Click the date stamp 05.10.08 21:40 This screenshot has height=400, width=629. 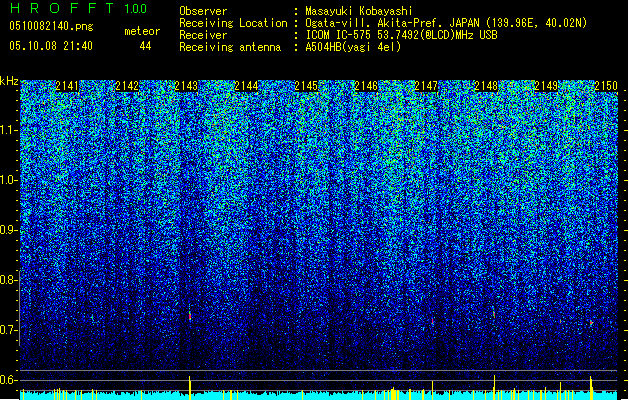click(51, 46)
